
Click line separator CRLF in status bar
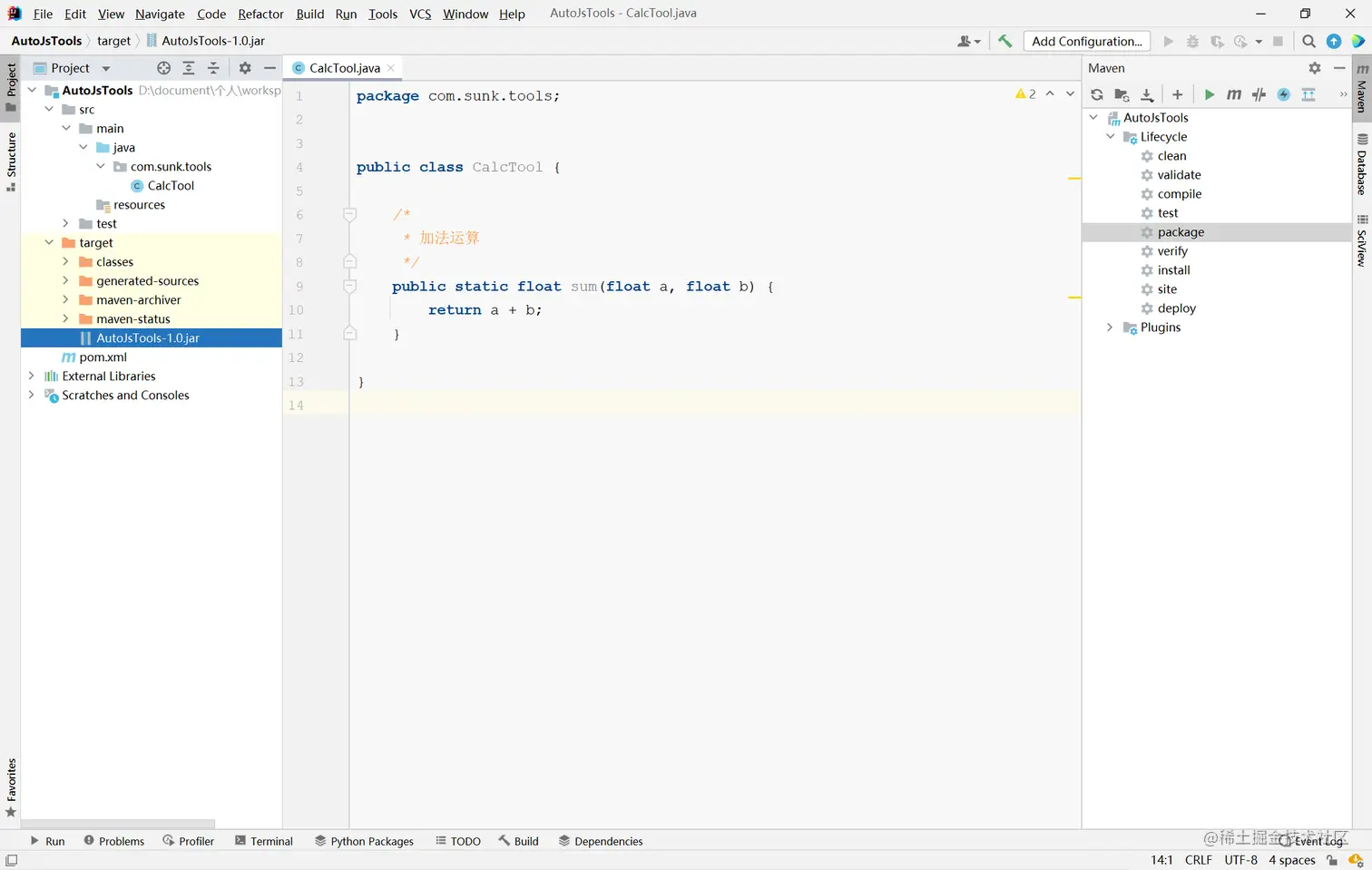point(1199,860)
